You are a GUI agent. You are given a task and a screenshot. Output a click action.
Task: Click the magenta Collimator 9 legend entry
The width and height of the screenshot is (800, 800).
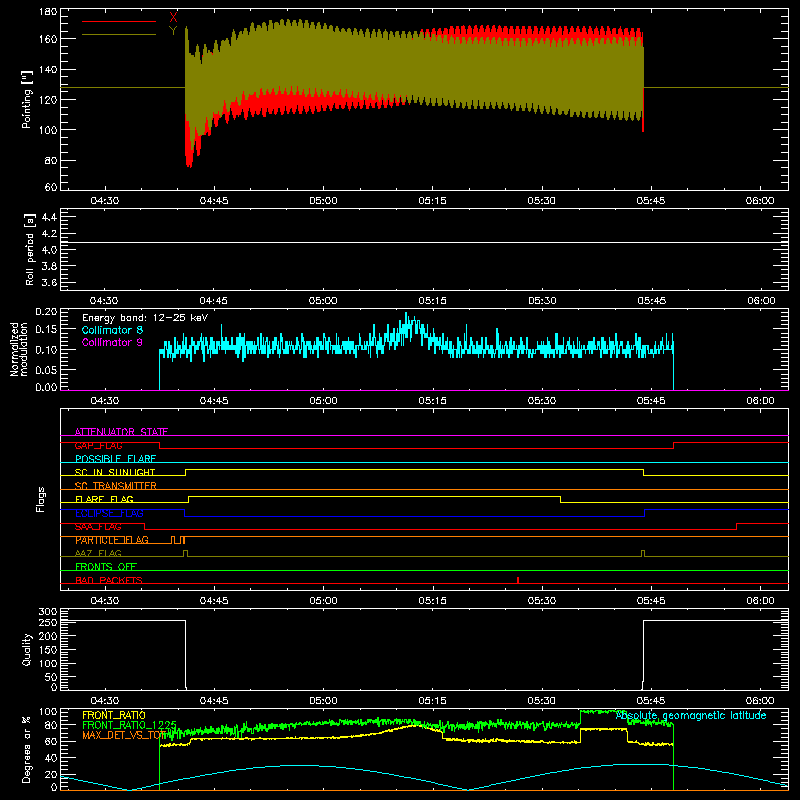pos(112,342)
